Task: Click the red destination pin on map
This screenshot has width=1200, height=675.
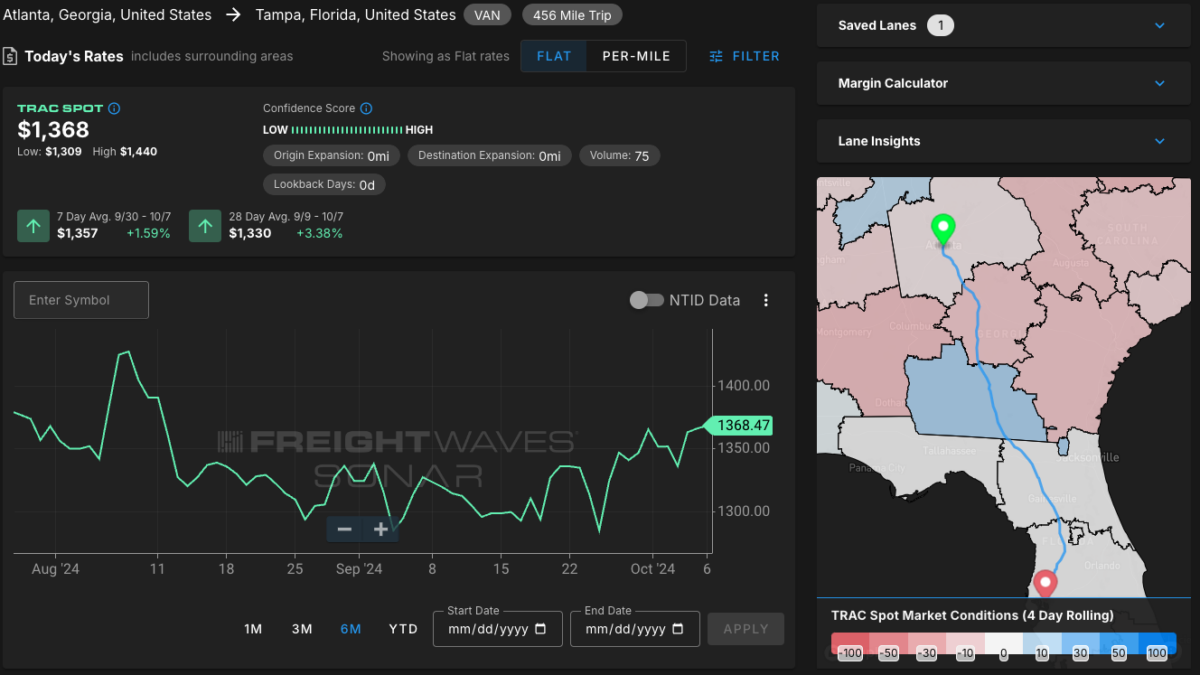Action: (x=1045, y=582)
